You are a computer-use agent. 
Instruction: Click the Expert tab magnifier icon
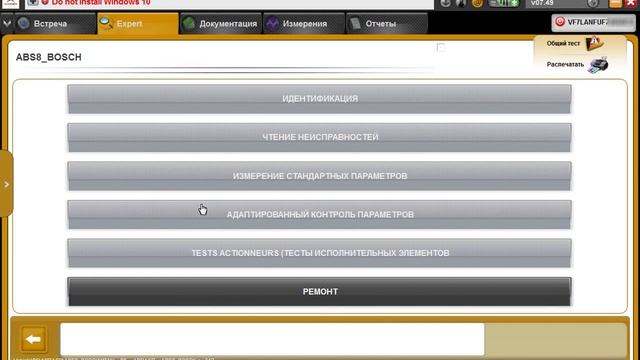coord(106,23)
